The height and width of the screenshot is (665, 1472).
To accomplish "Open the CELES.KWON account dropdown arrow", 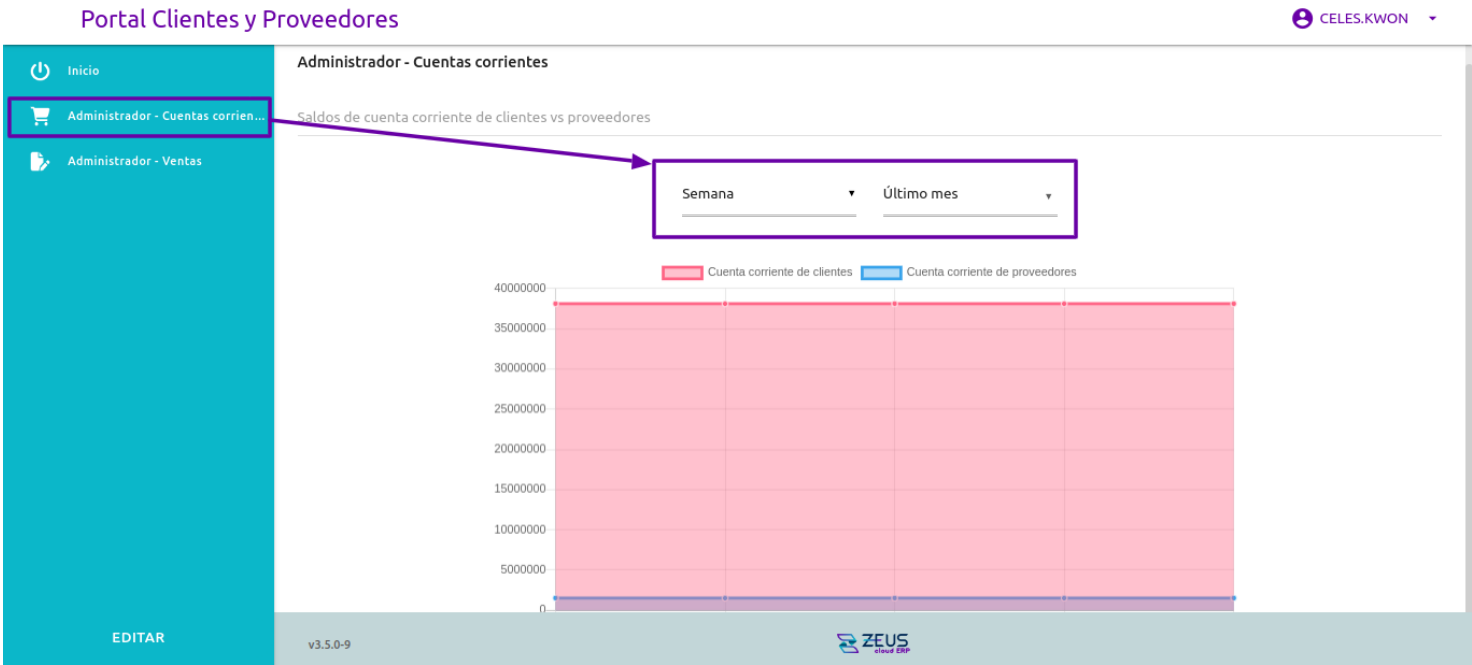I will [x=1433, y=18].
